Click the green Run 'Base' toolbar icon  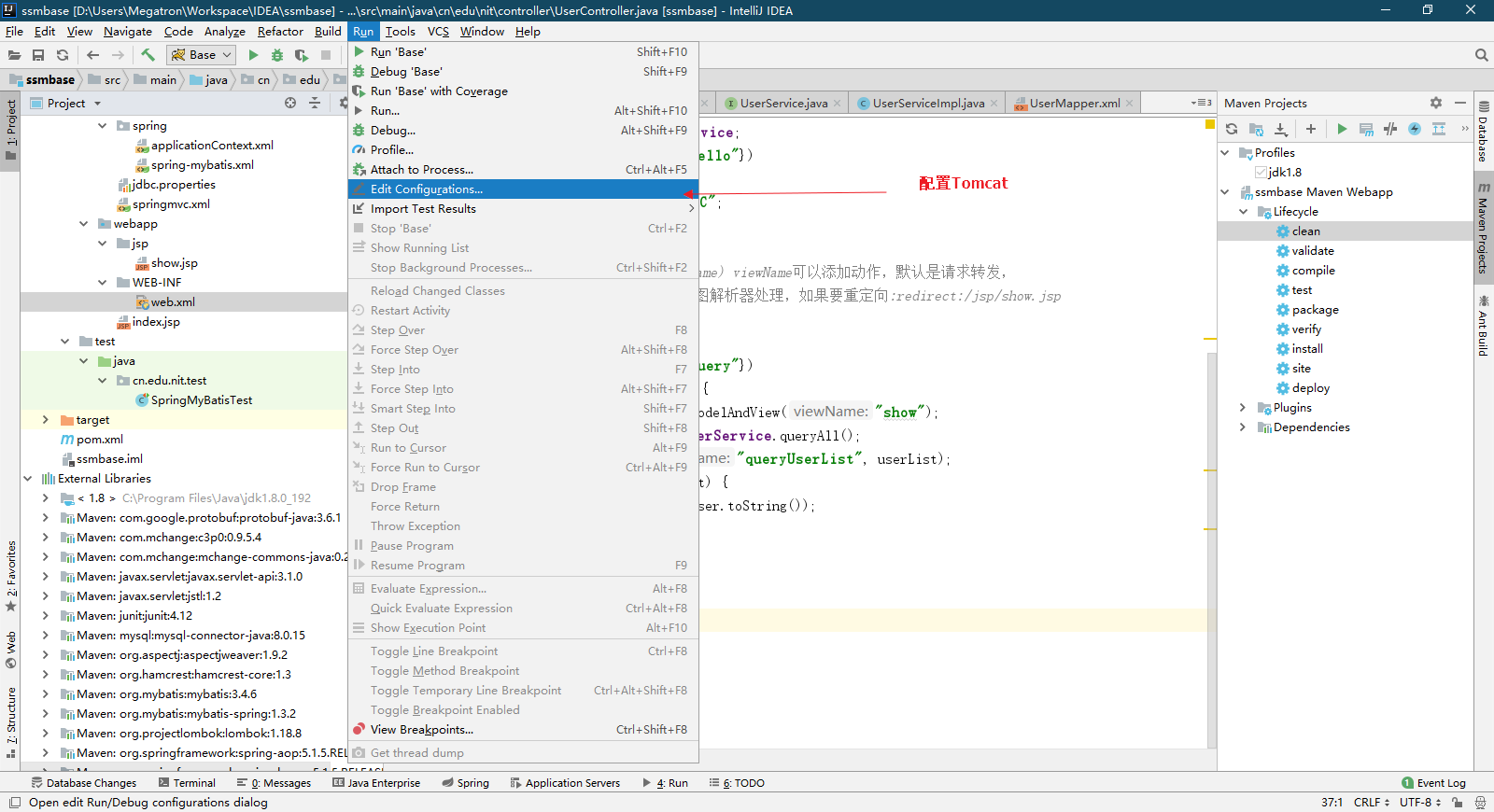click(x=253, y=55)
